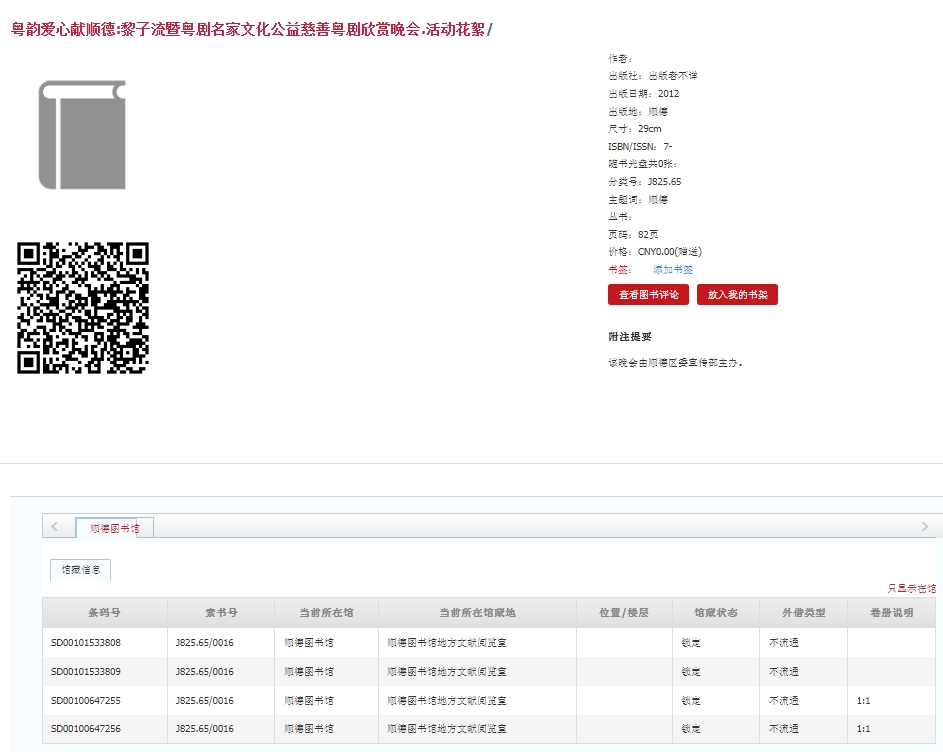Viewport: 943px width, 752px height.
Task: Click the 出版地 顺德 line
Action: tap(638, 111)
